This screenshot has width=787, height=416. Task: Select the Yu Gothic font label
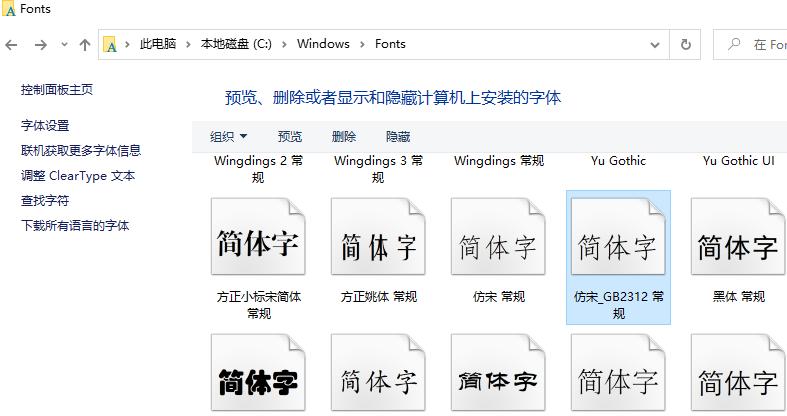618,161
